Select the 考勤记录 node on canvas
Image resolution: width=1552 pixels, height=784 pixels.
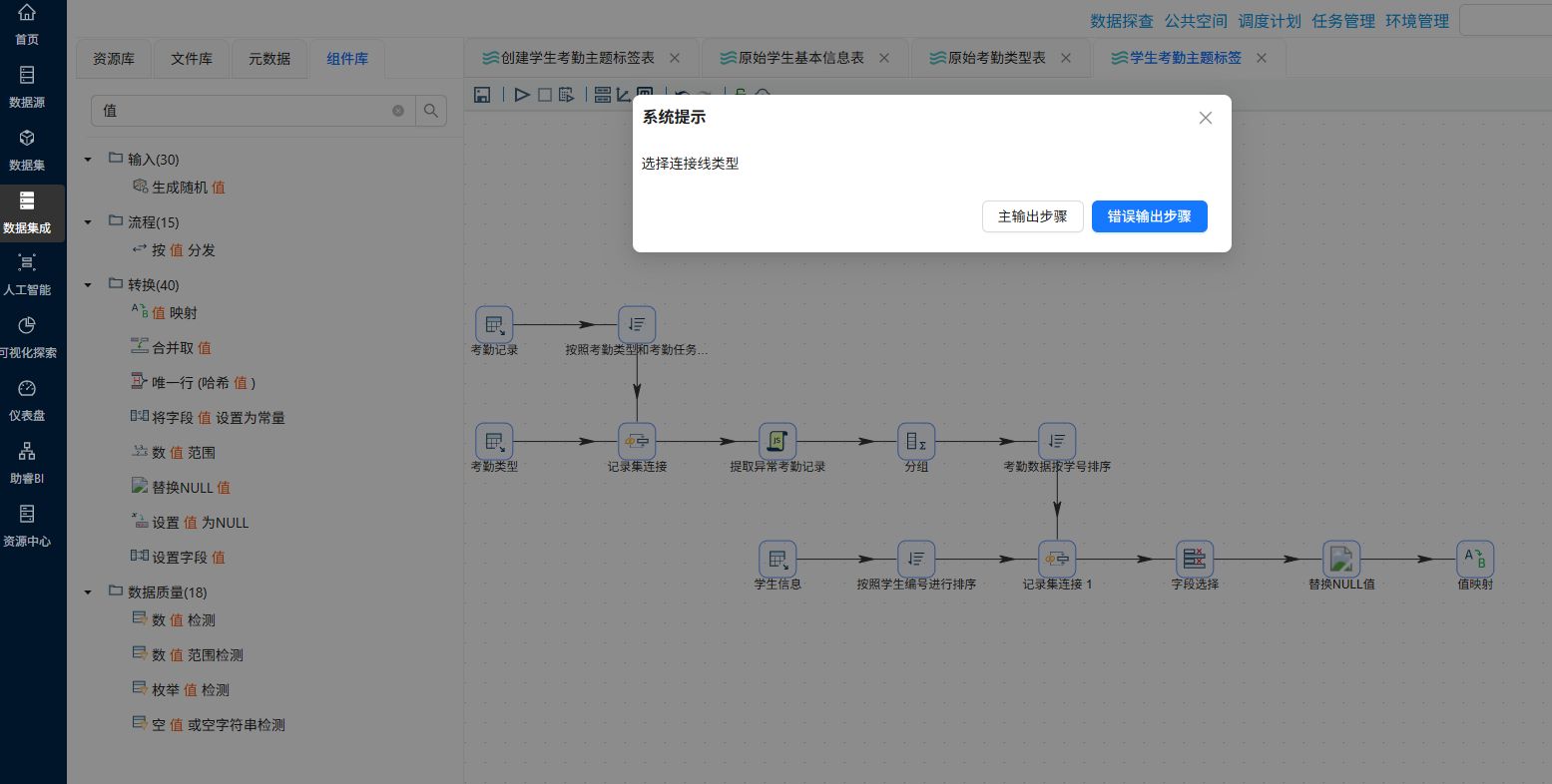click(x=494, y=324)
